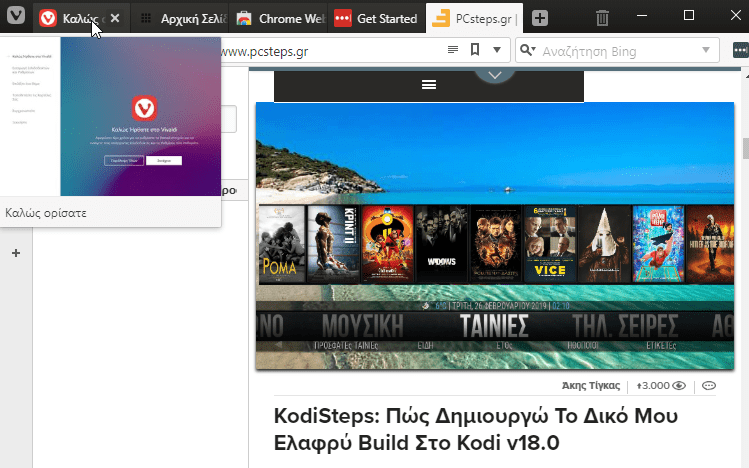Open the ΡΟΜΑ movie poster
Screen dimensions: 749x468
coord(282,244)
